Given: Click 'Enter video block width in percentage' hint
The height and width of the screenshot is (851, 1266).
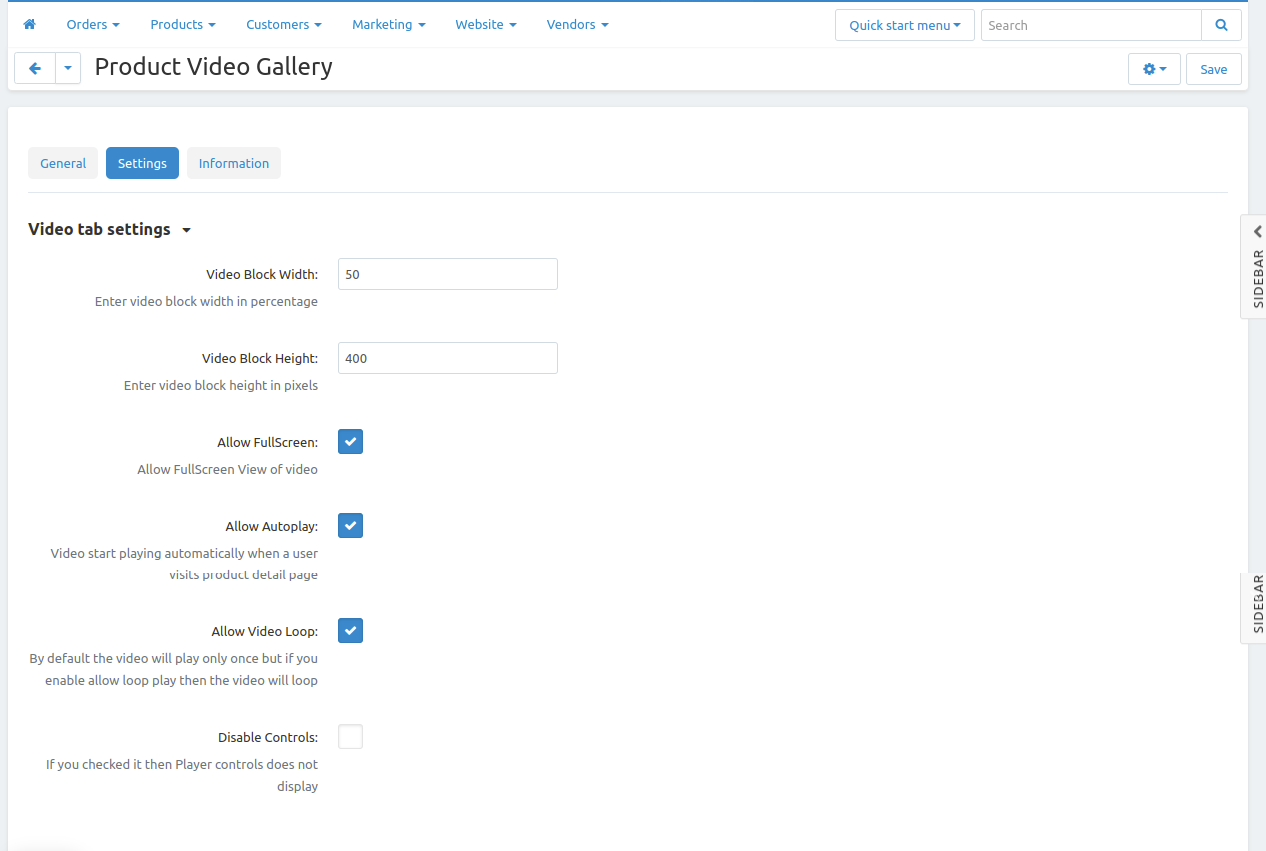Looking at the screenshot, I should click(x=206, y=301).
